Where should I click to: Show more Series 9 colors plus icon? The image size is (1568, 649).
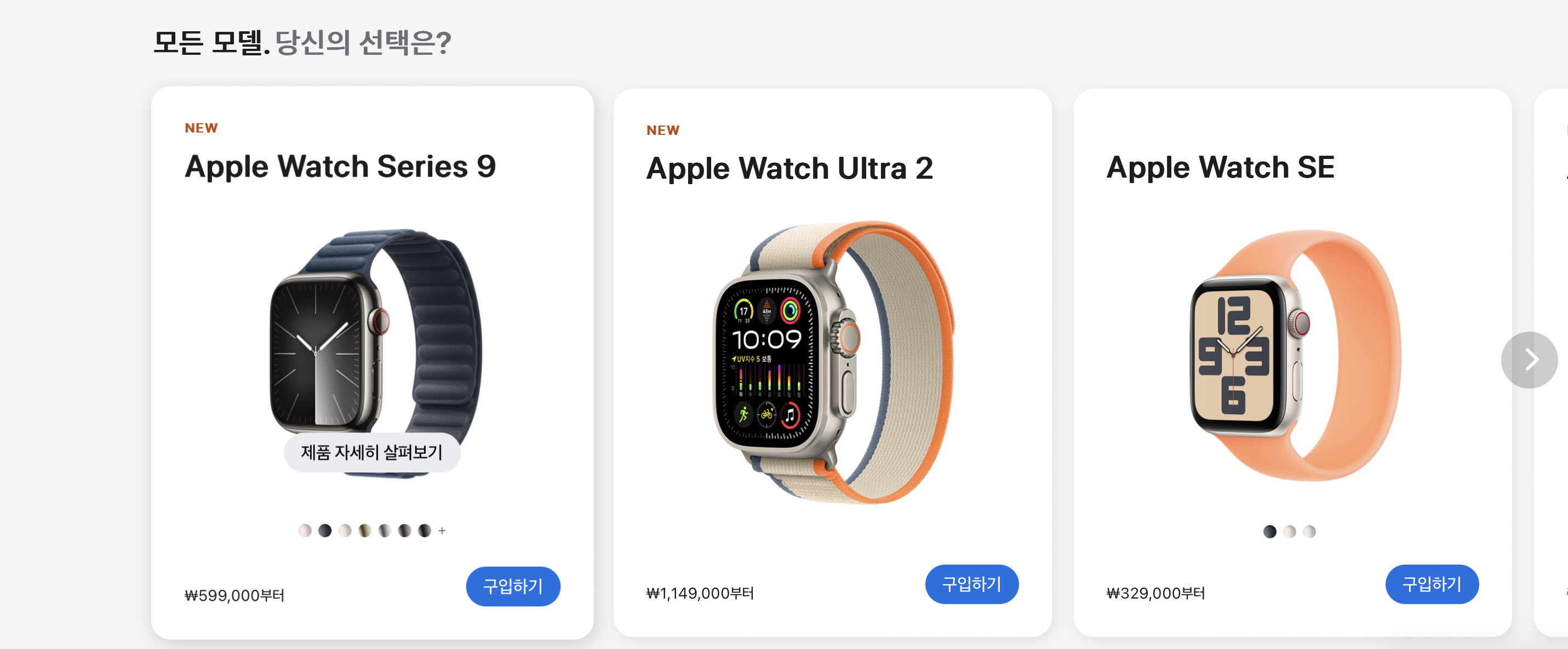442,531
